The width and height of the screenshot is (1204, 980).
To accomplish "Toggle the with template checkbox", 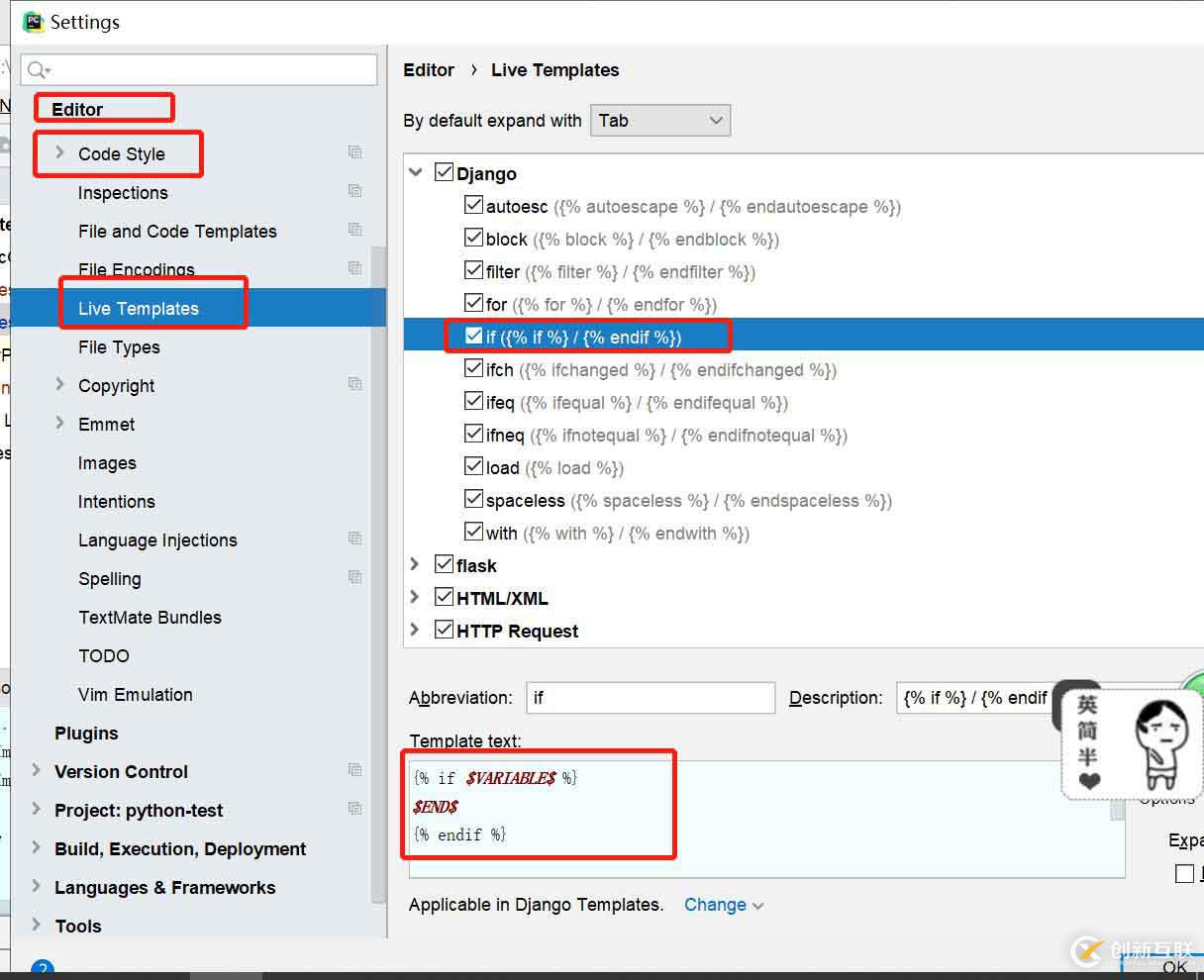I will [x=473, y=533].
